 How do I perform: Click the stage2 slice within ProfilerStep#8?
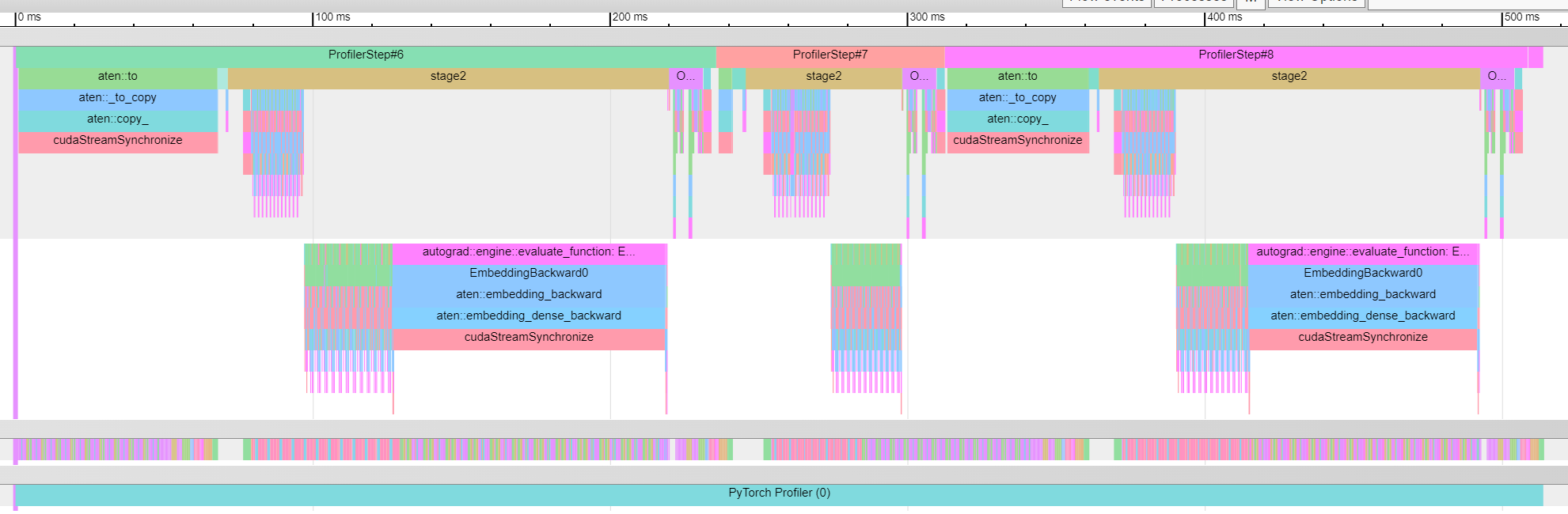pos(1289,77)
